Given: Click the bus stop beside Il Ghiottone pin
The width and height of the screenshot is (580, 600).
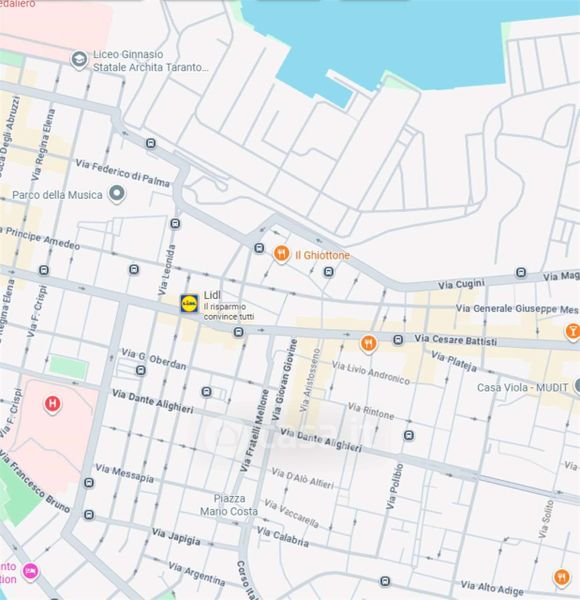Looking at the screenshot, I should (259, 248).
